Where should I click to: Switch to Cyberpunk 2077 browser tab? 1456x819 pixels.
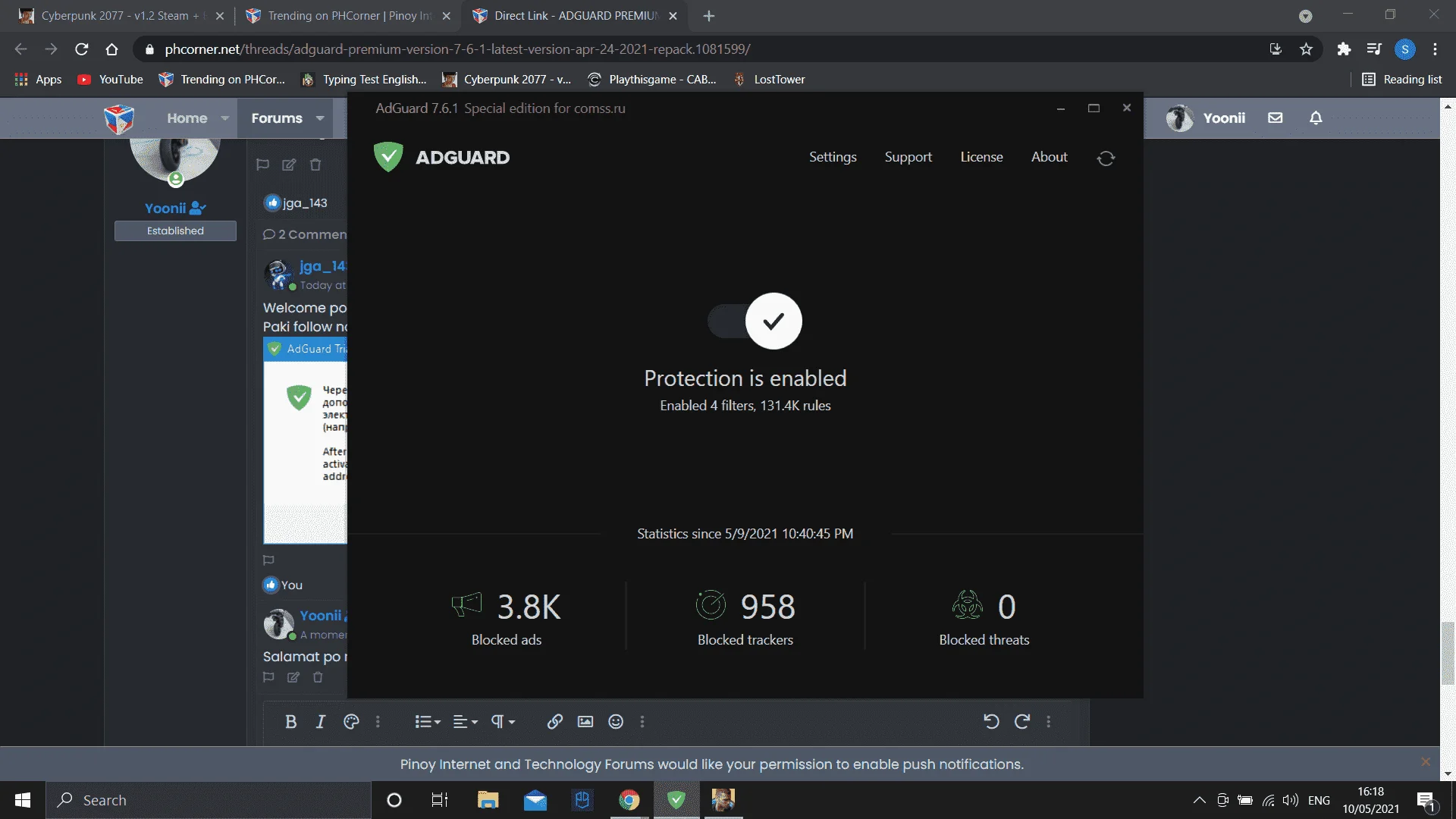(121, 16)
